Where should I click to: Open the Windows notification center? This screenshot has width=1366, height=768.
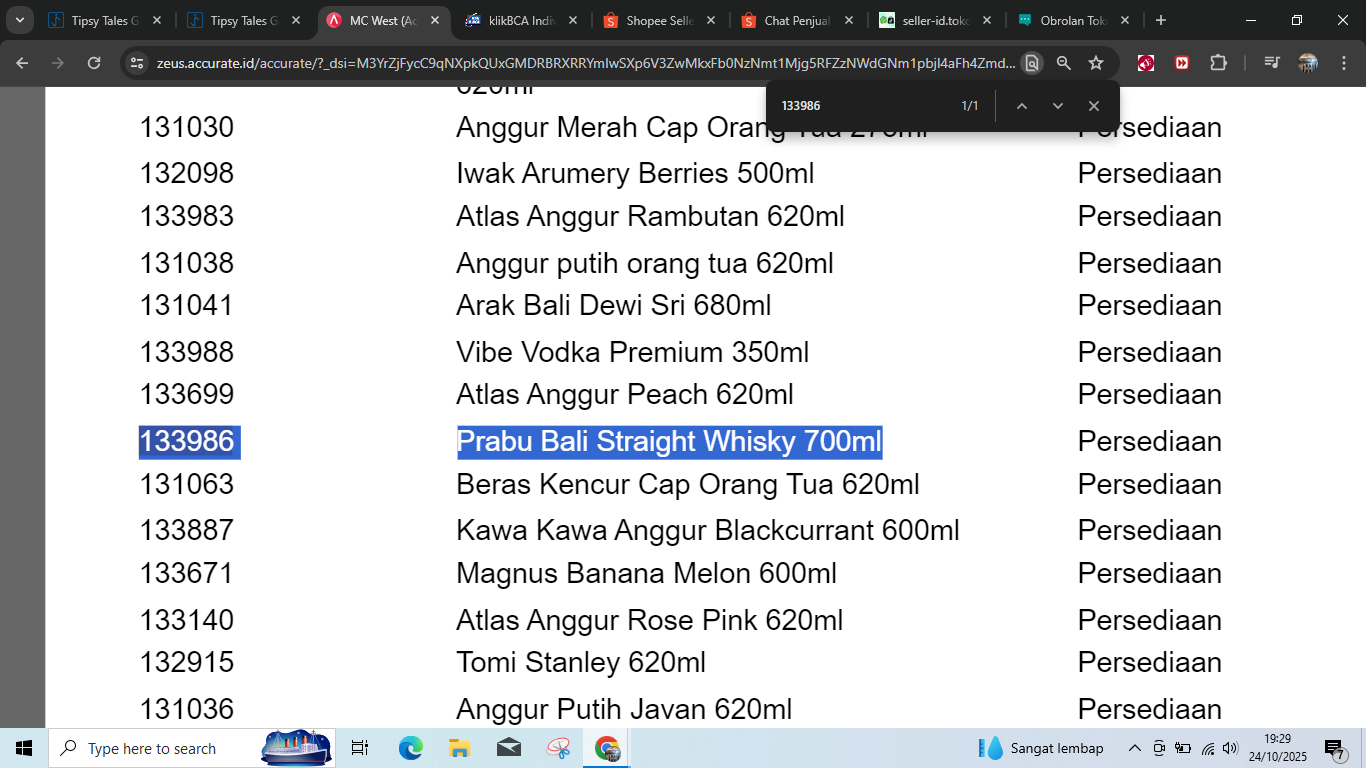coord(1335,748)
